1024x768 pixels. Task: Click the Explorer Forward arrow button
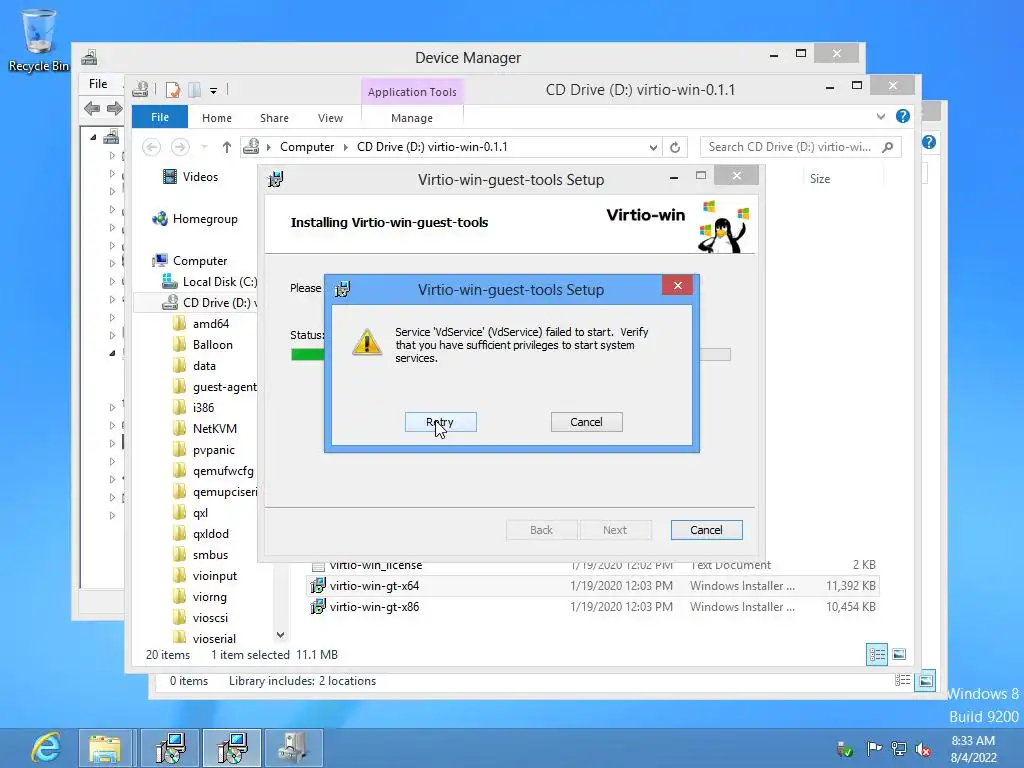point(180,147)
